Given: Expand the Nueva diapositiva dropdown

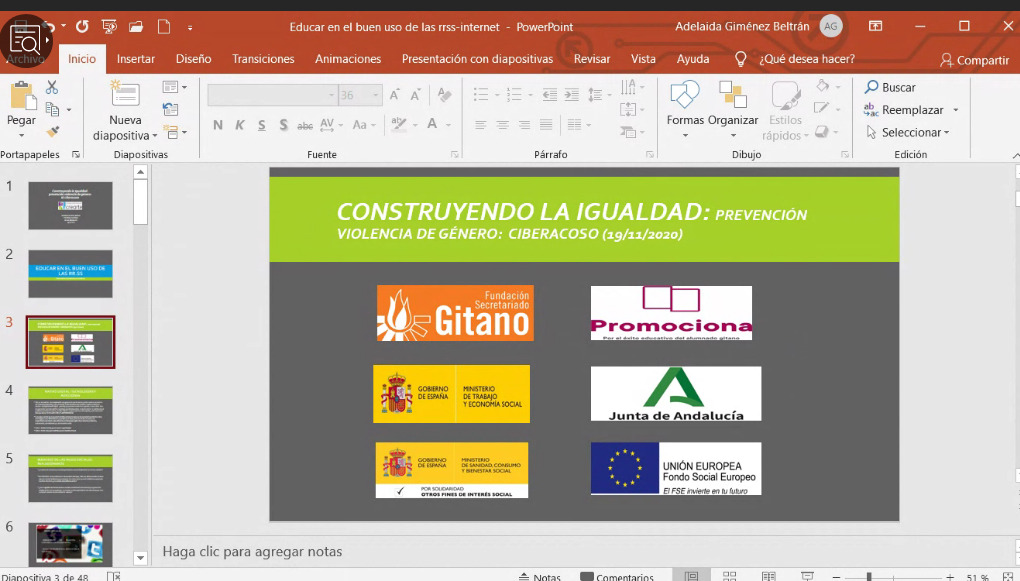Looking at the screenshot, I should pyautogui.click(x=155, y=136).
